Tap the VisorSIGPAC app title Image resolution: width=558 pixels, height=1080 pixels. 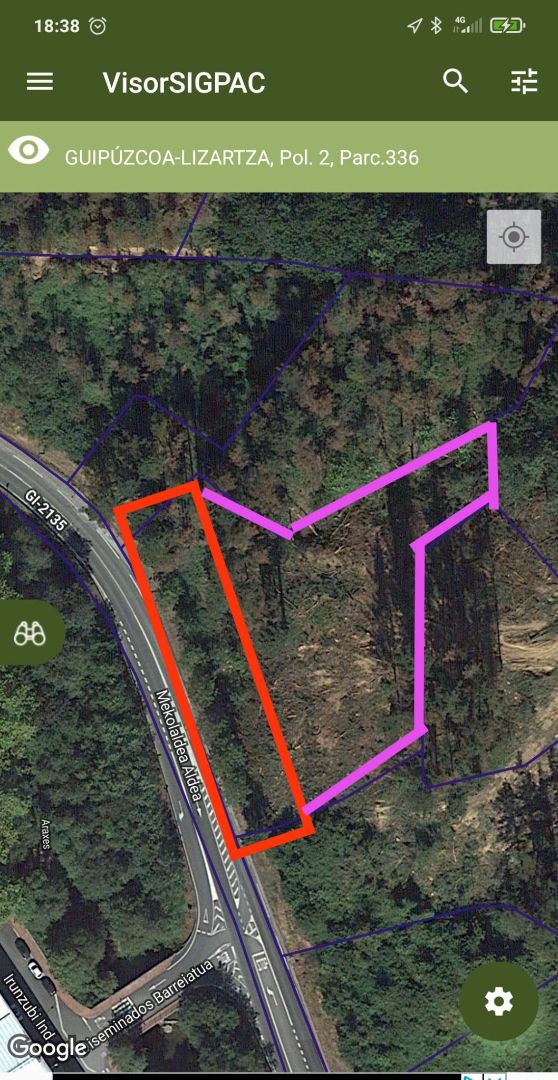(184, 83)
